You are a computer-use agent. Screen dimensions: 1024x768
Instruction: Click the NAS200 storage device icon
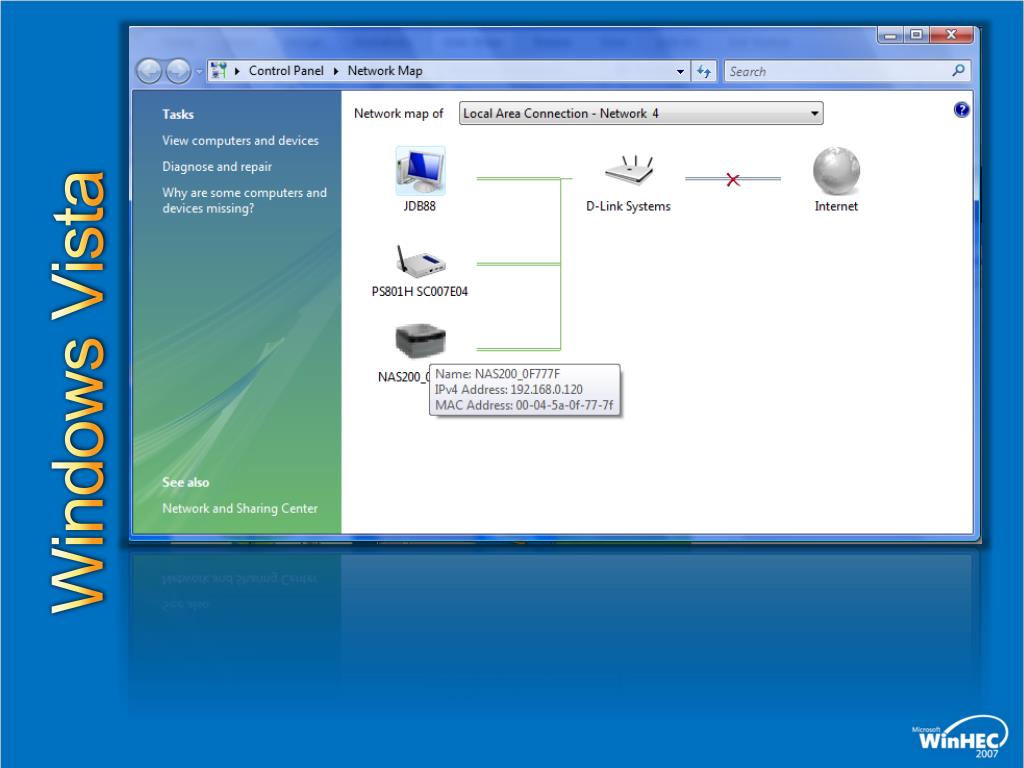[421, 340]
